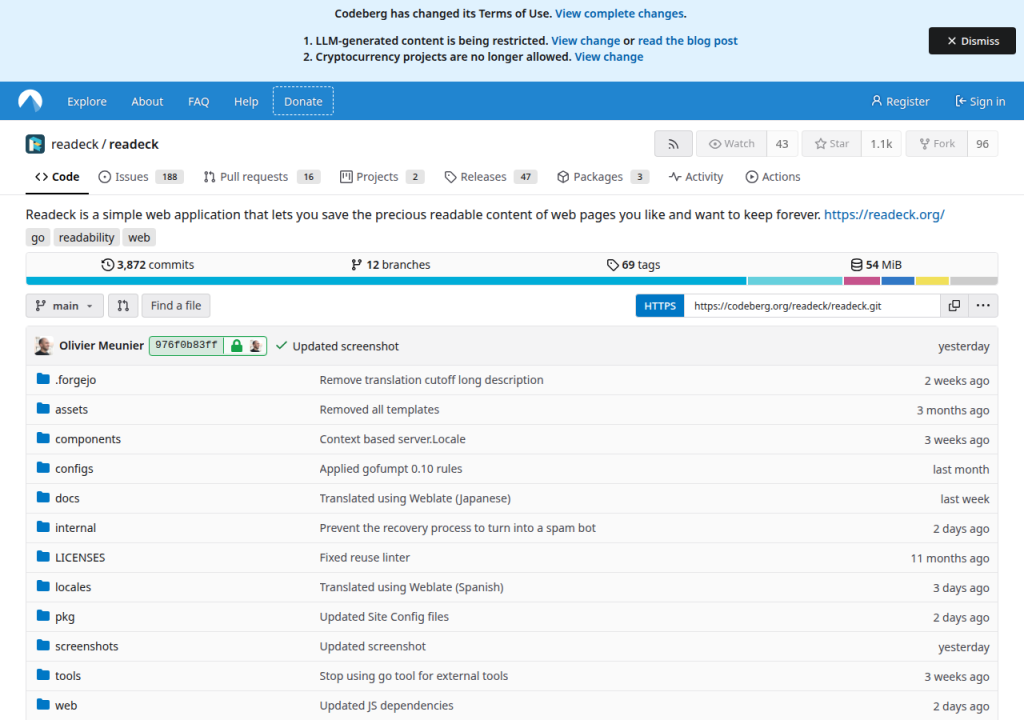
Task: Star the readeck repository
Action: [x=831, y=144]
